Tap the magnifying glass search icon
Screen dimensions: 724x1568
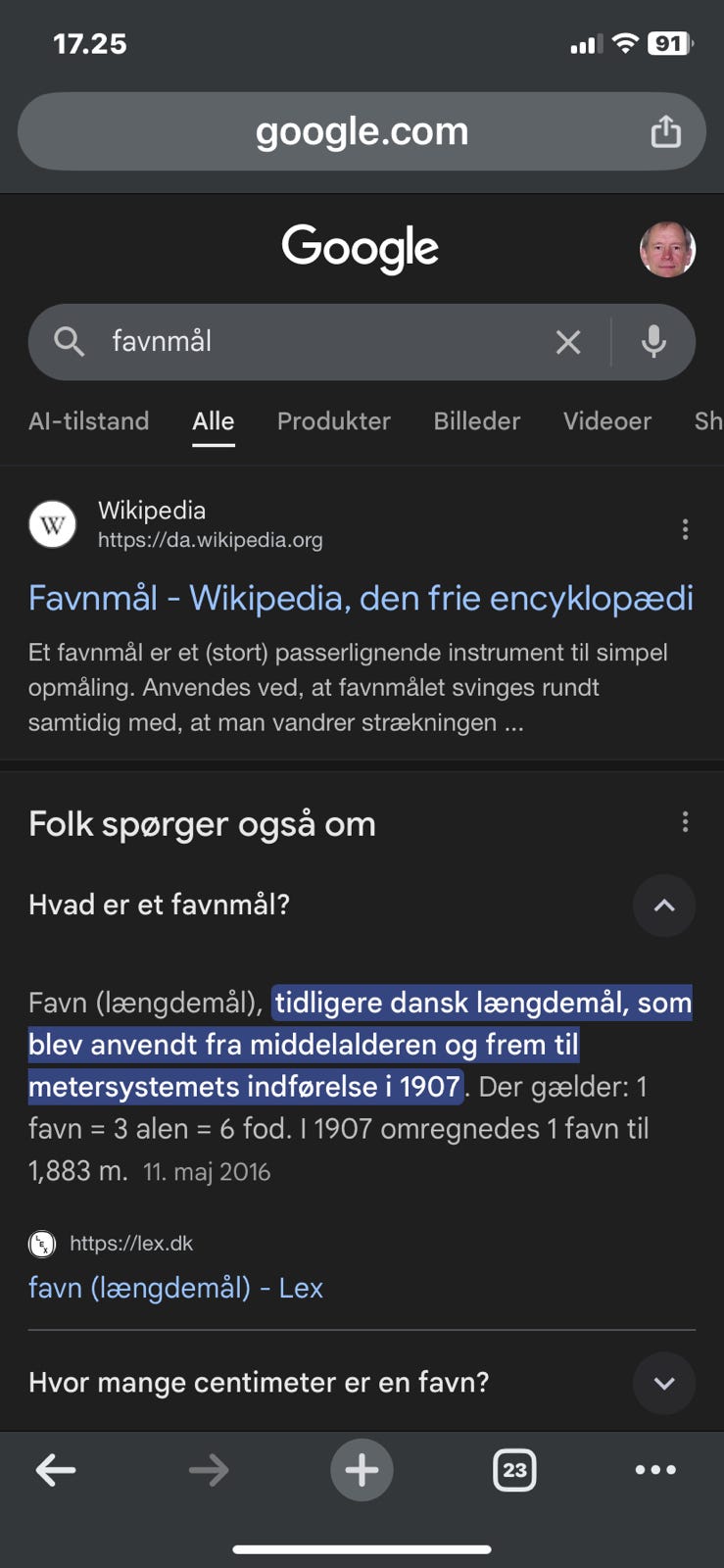69,342
